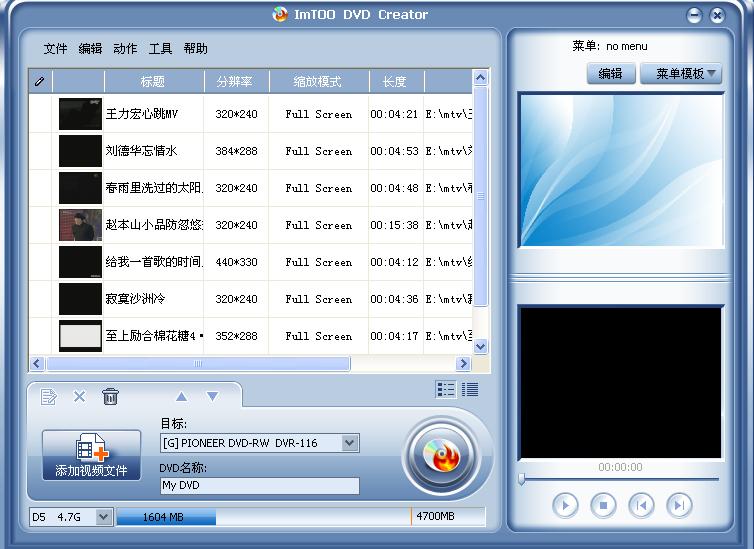
Task: Select the 刘德华忘情水 title
Action: click(141, 151)
